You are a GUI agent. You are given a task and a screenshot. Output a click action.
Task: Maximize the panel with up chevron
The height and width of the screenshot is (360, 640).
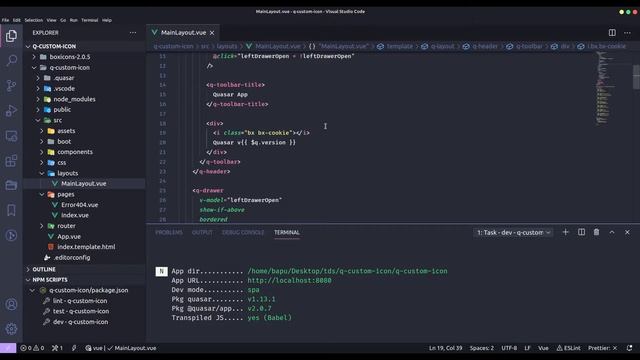pyautogui.click(x=612, y=232)
